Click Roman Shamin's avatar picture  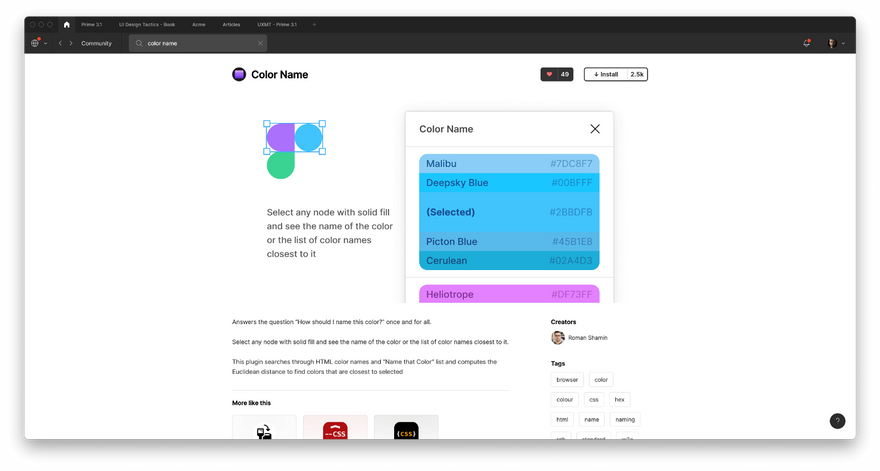pos(558,337)
